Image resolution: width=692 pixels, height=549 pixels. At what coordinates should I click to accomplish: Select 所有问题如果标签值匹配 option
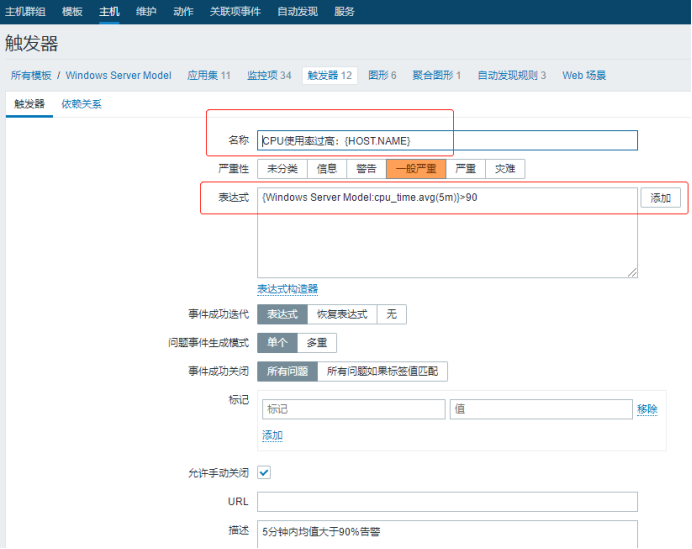(x=382, y=371)
